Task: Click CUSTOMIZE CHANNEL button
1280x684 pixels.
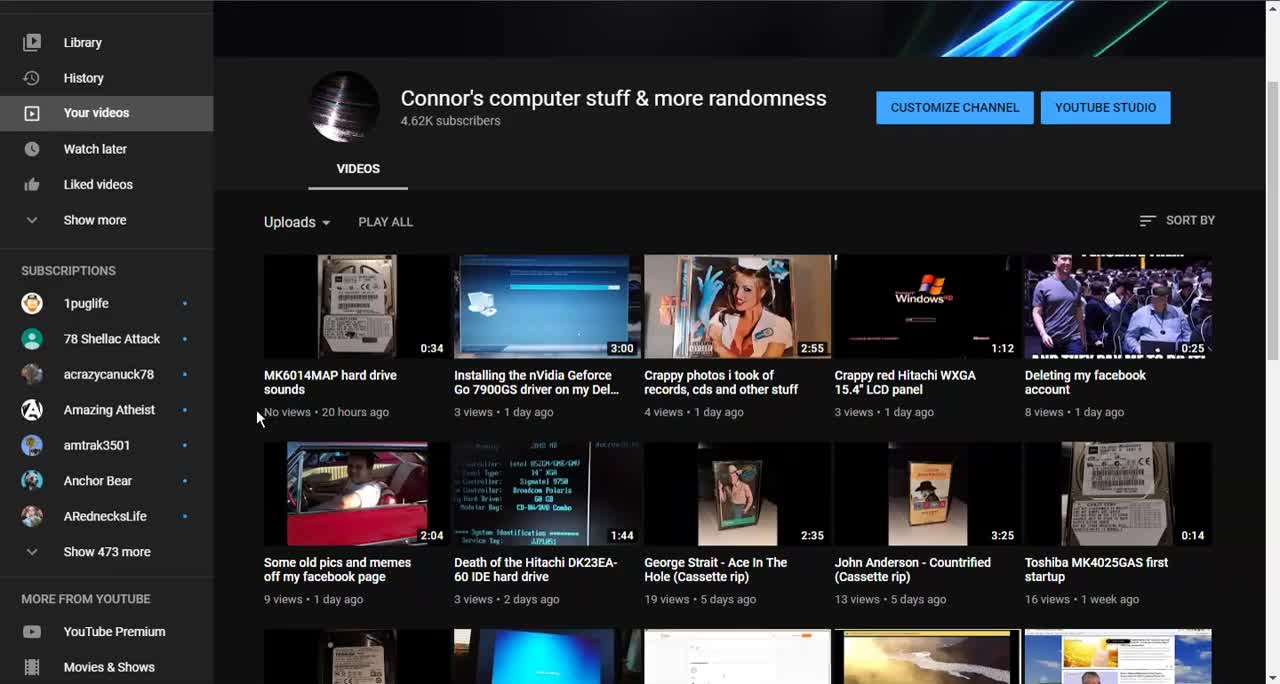Action: (x=955, y=108)
